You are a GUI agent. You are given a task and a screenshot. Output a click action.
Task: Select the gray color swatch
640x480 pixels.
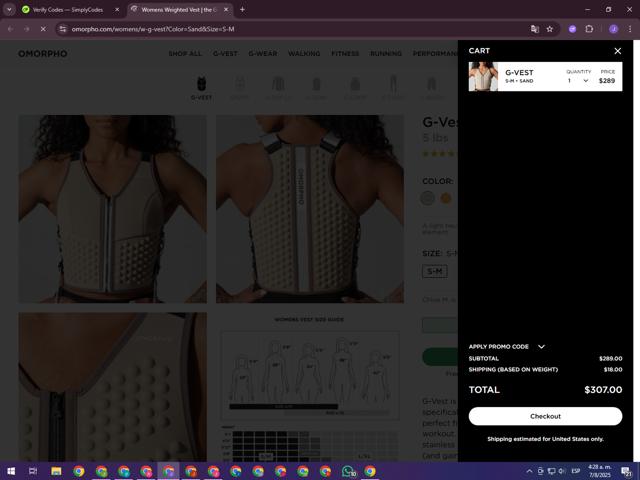427,198
